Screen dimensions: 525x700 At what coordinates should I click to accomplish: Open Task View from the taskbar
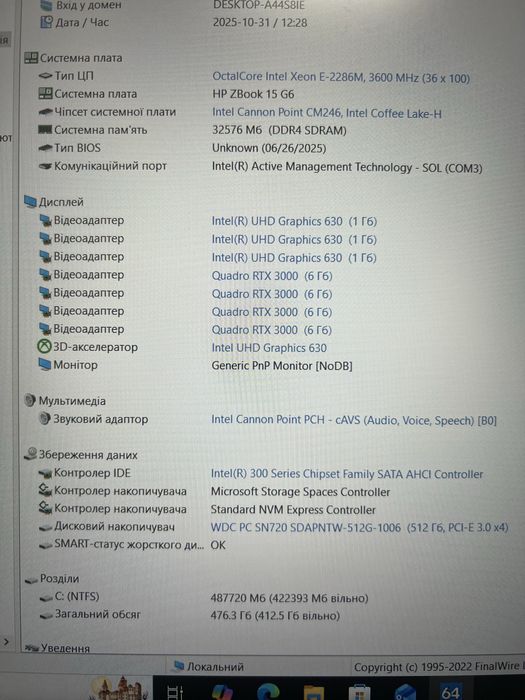[x=175, y=692]
